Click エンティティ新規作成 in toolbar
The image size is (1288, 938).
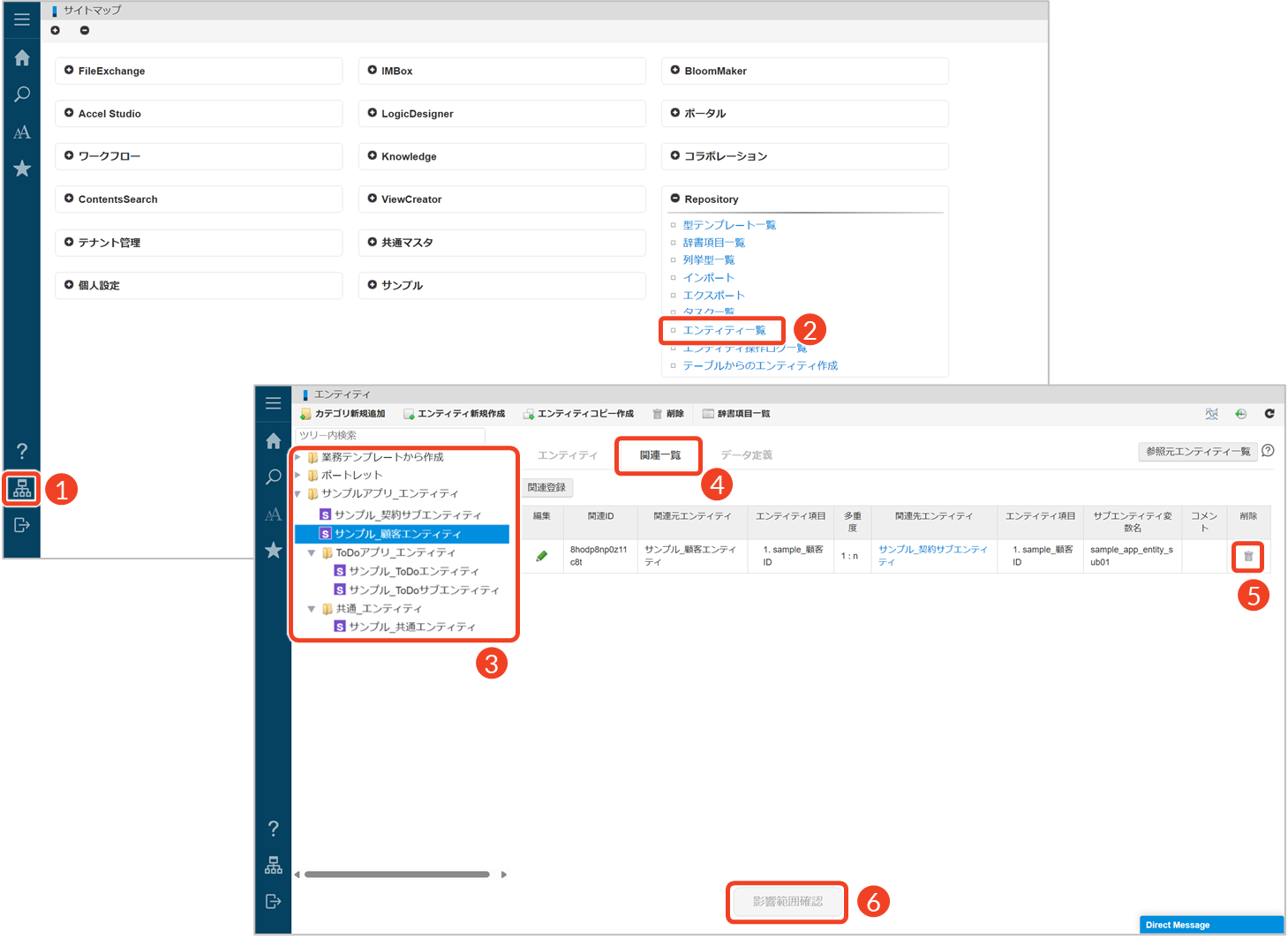(454, 414)
